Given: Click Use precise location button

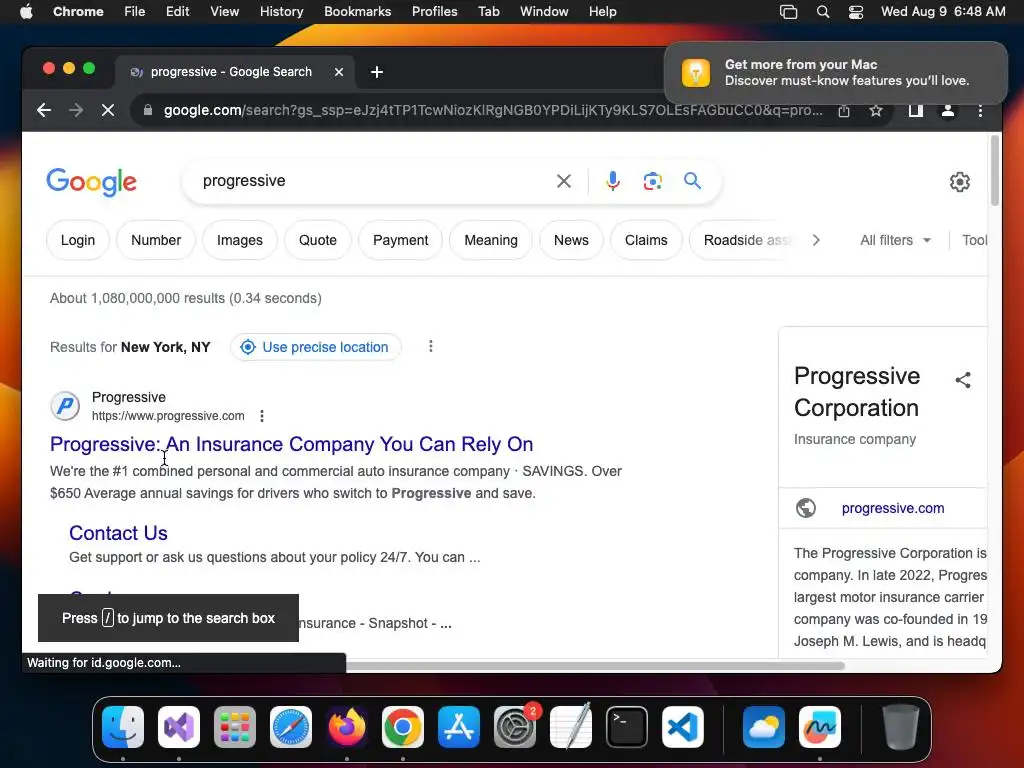Looking at the screenshot, I should [315, 347].
